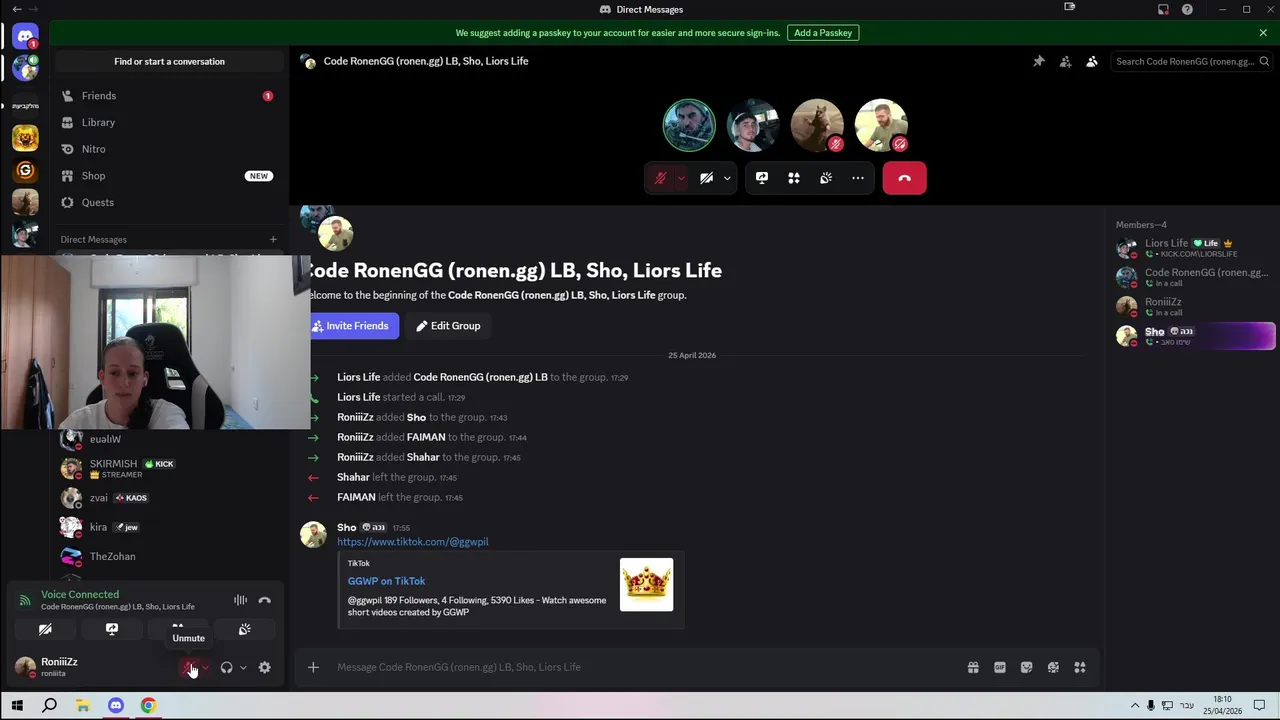Open the Quests tab
This screenshot has width=1280, height=720.
[x=168, y=202]
